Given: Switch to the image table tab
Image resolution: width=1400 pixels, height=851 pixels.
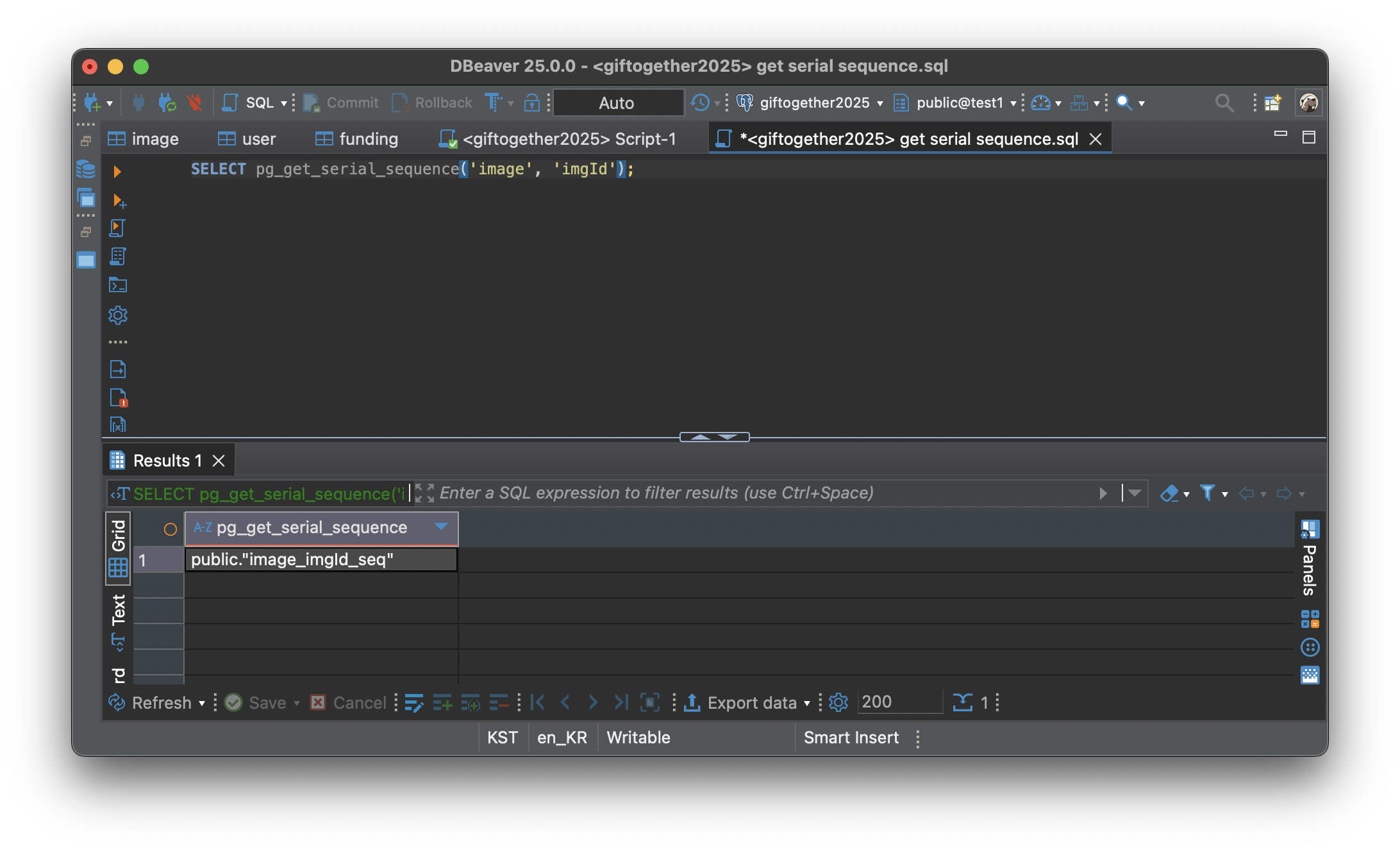Looking at the screenshot, I should pos(144,139).
